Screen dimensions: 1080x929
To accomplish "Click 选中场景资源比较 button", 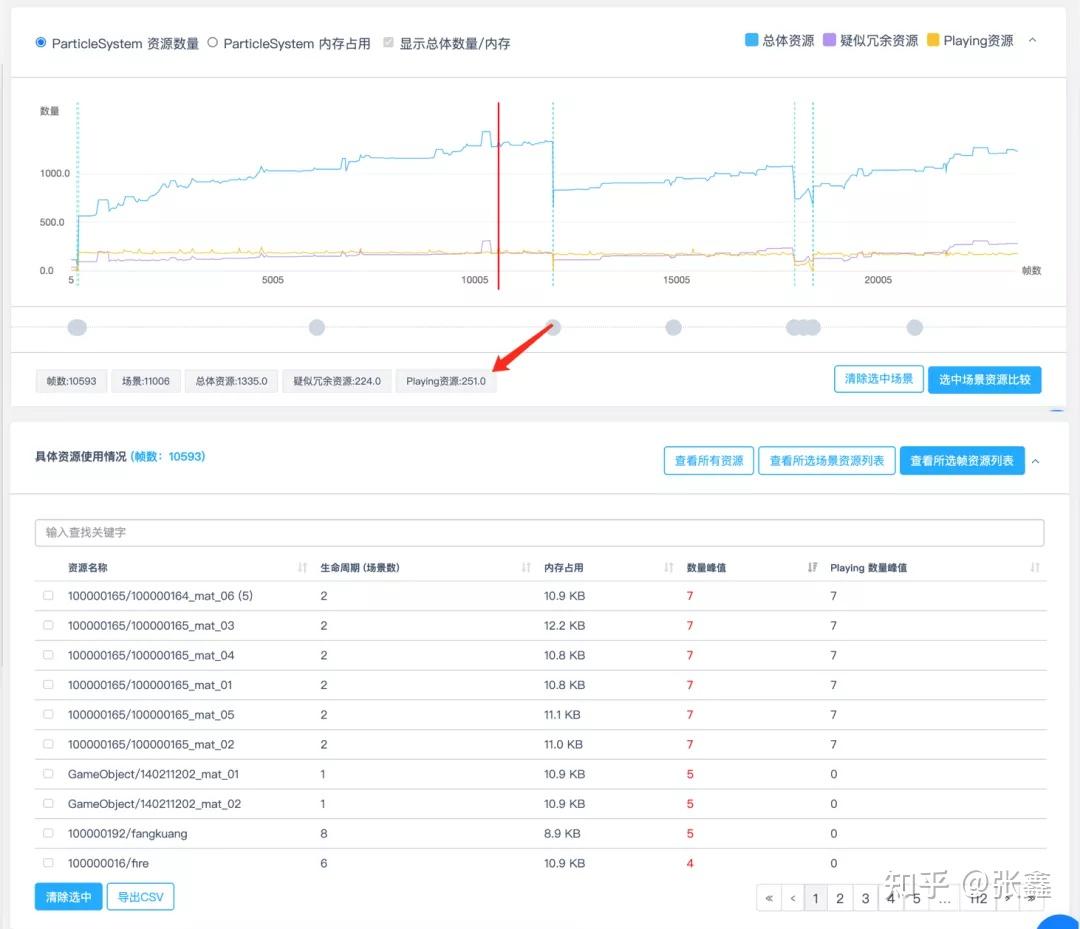I will tap(984, 379).
